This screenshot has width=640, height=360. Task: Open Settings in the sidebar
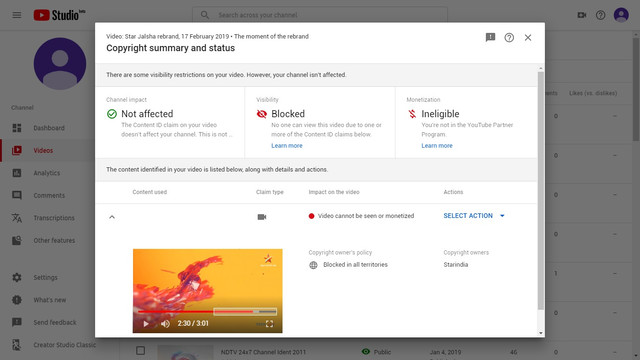[x=48, y=278]
